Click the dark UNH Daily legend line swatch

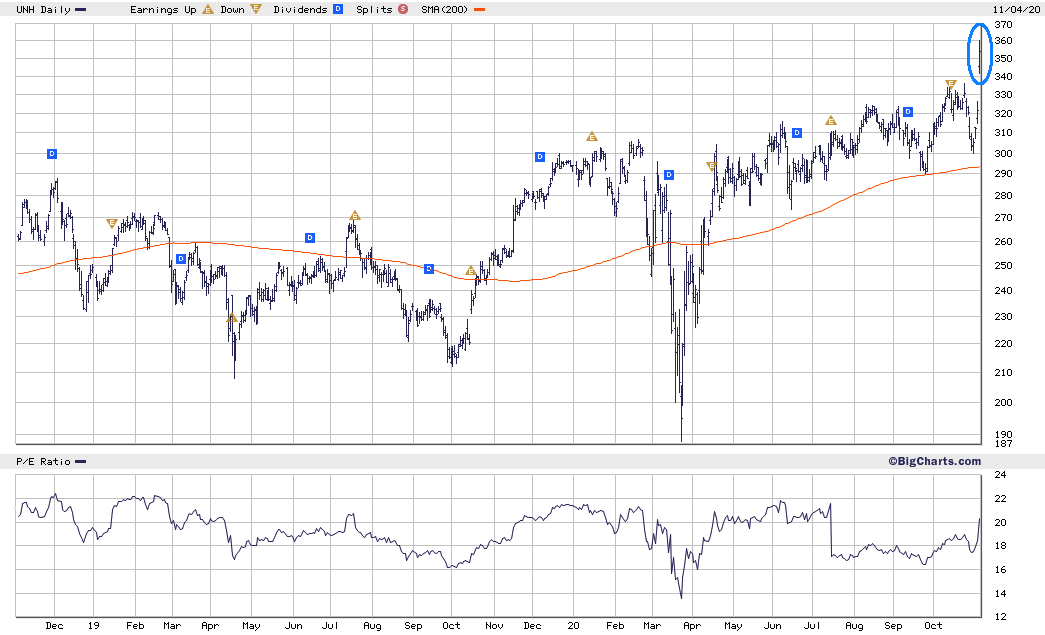81,10
